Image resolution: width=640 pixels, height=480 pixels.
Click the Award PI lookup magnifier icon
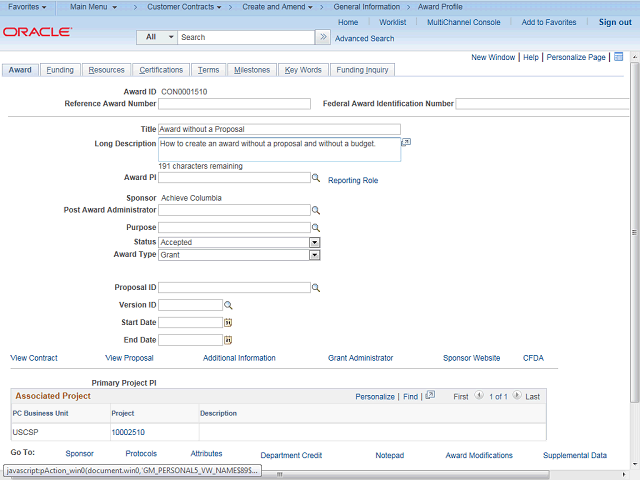click(x=315, y=178)
